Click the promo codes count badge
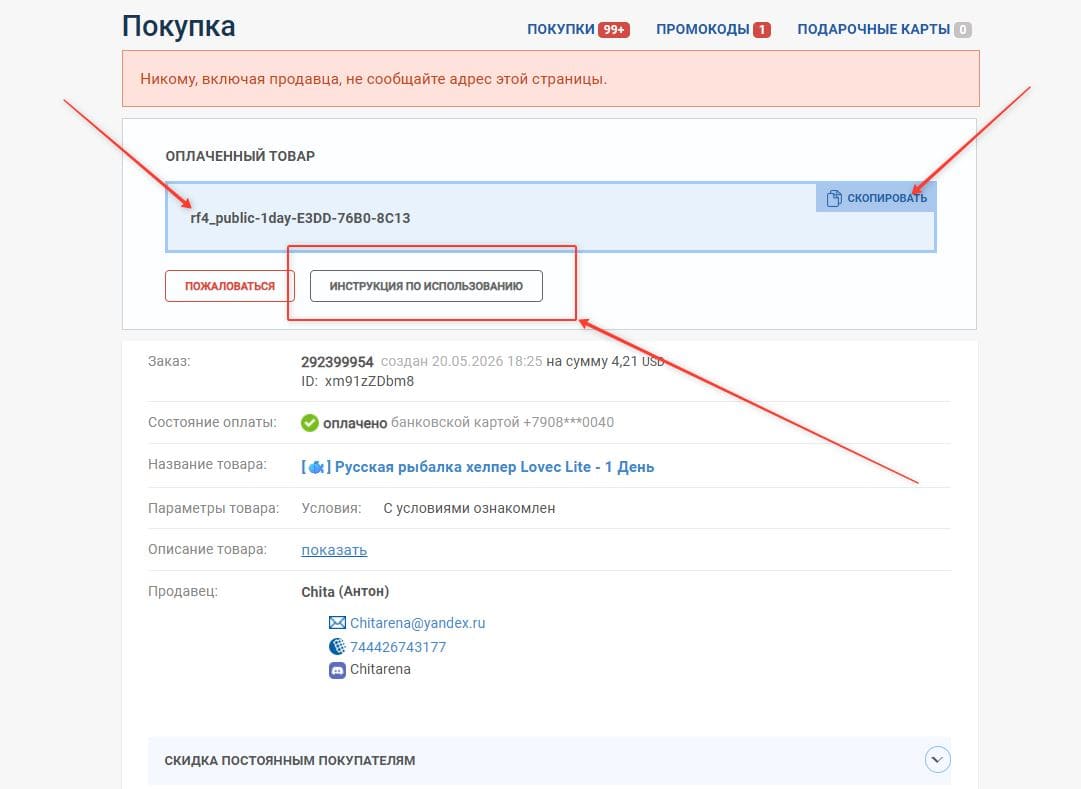The height and width of the screenshot is (789, 1081). click(762, 30)
